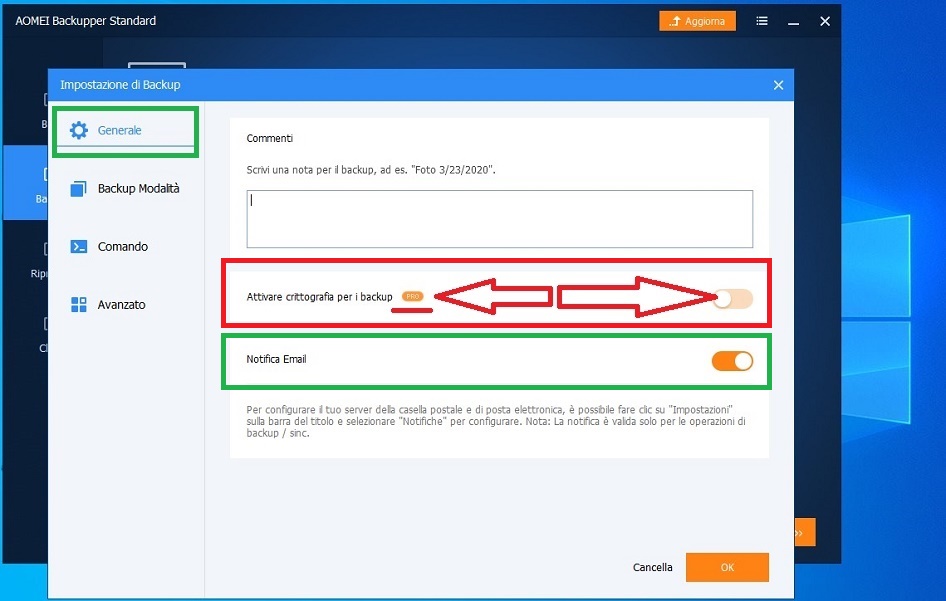946x601 pixels.
Task: Click the 'Per configurare il tuo server' note
Action: click(496, 421)
